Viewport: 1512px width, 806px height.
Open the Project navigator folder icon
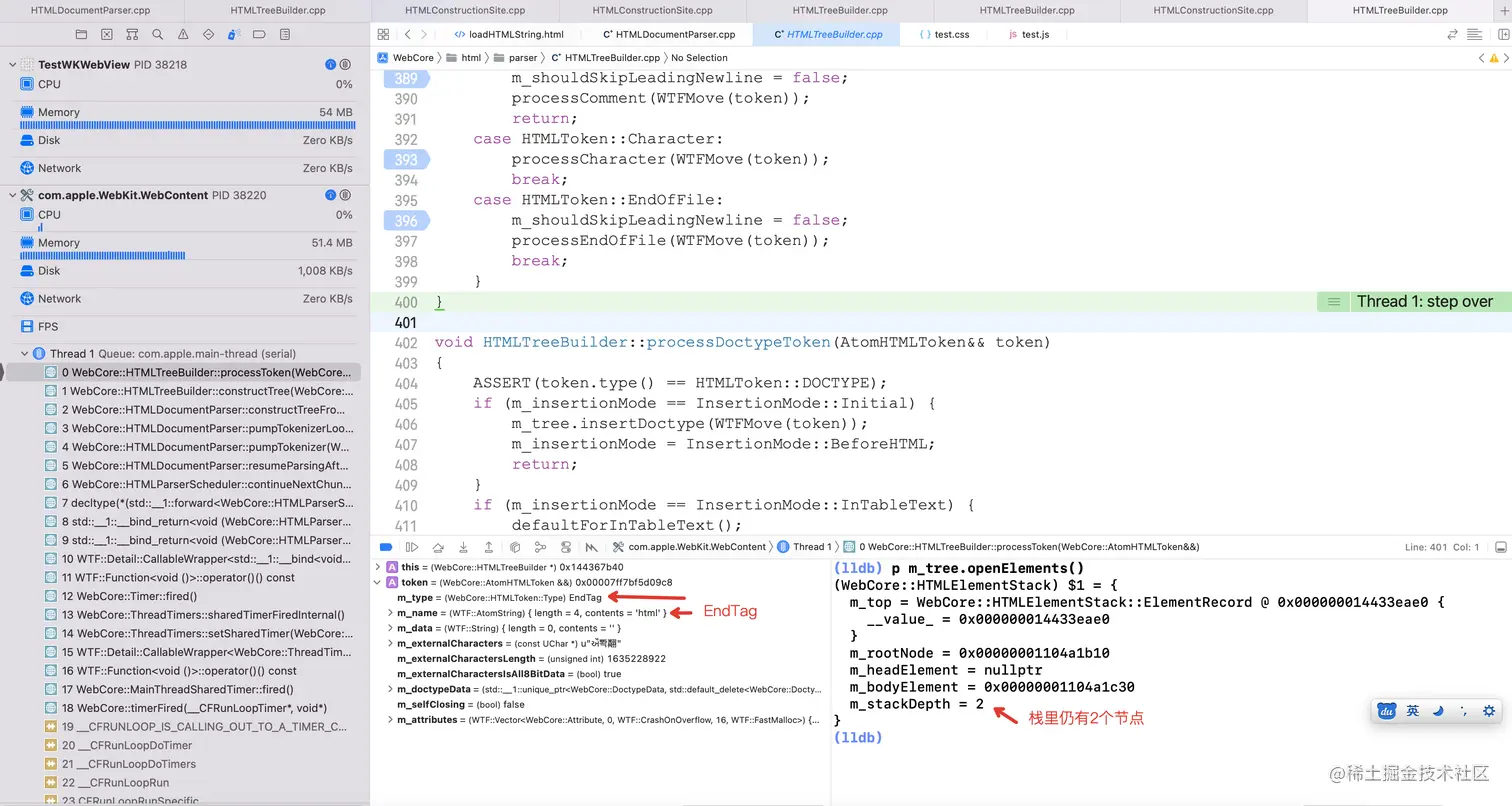coord(82,34)
